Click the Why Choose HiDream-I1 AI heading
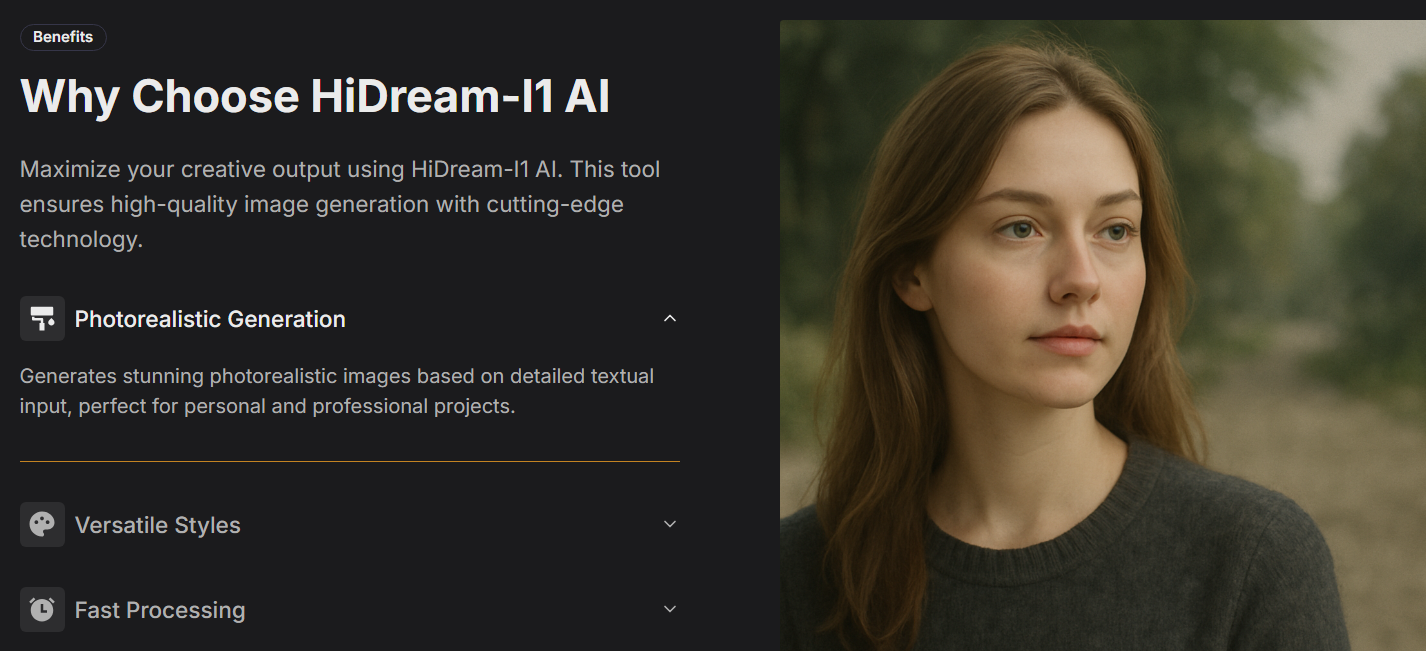Viewport: 1426px width, 651px height. 315,96
